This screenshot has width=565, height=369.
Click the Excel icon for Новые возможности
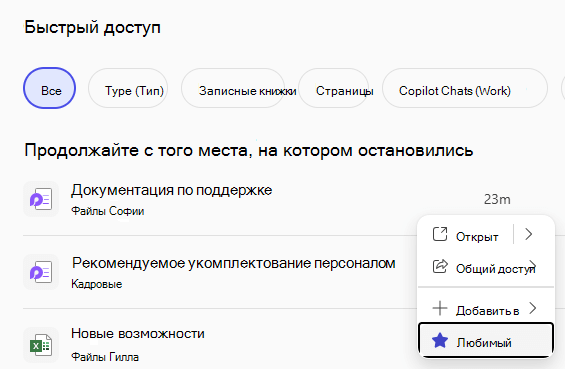click(x=41, y=345)
